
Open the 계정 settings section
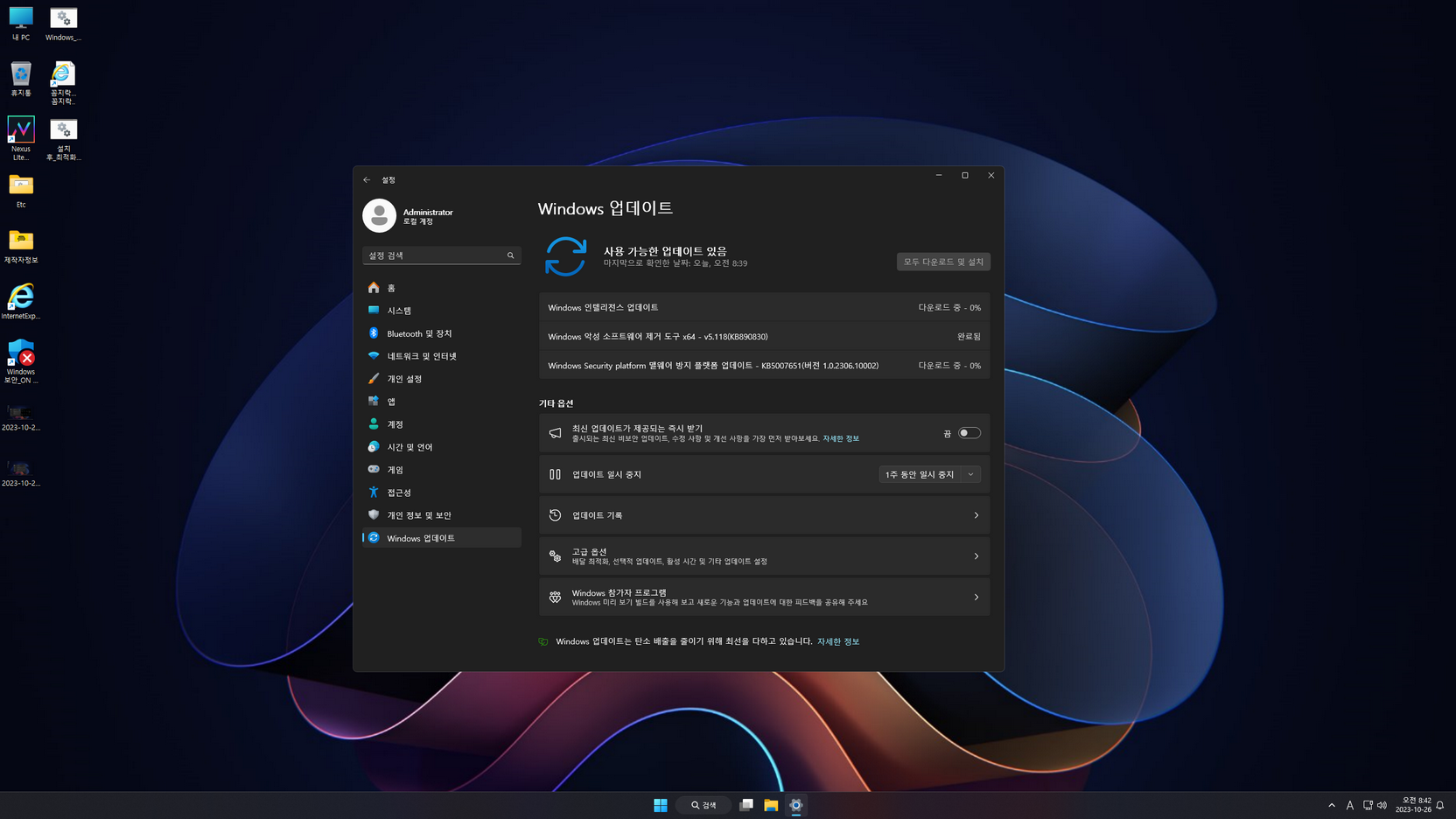(442, 424)
